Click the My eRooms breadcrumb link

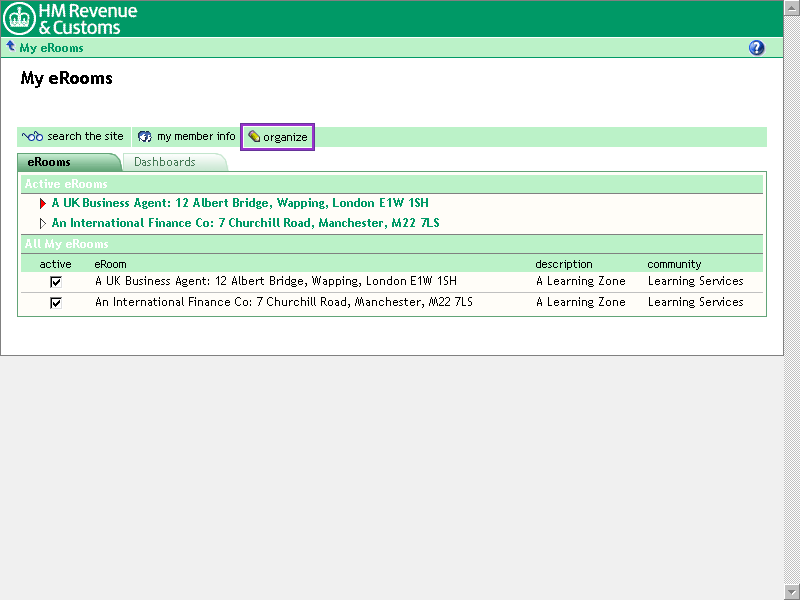51,48
